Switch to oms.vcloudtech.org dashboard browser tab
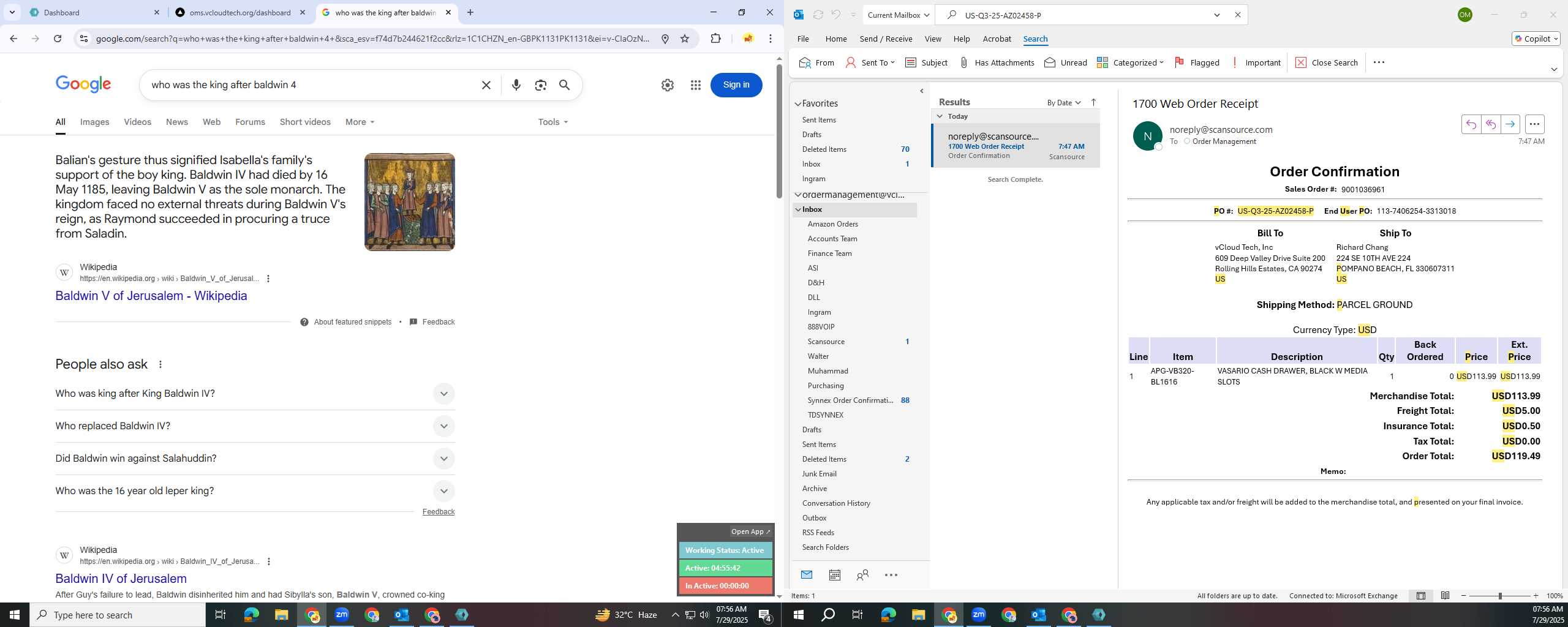The height and width of the screenshot is (627, 1568). click(x=240, y=12)
